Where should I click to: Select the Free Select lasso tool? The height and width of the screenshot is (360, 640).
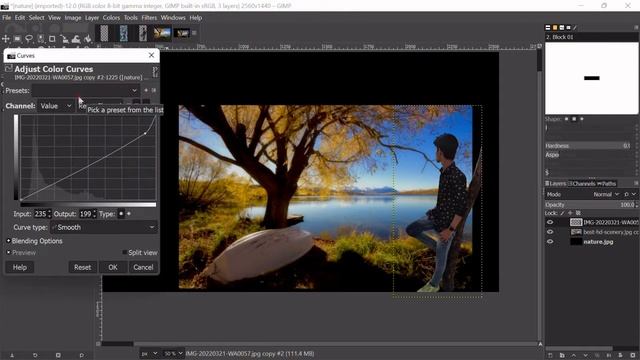(x=29, y=39)
